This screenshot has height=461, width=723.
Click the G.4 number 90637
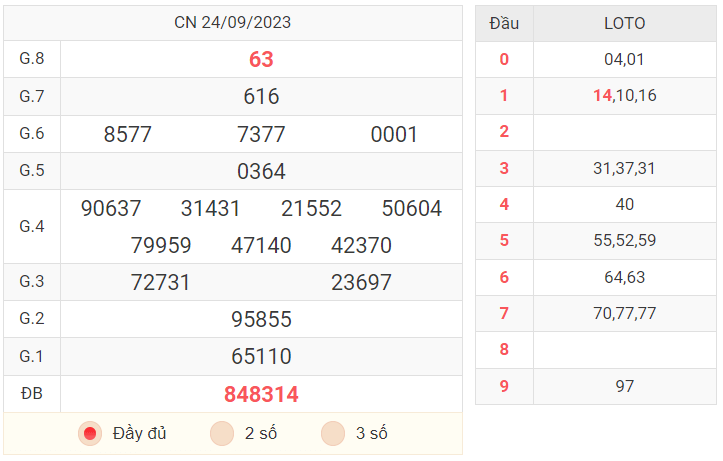[x=111, y=208]
